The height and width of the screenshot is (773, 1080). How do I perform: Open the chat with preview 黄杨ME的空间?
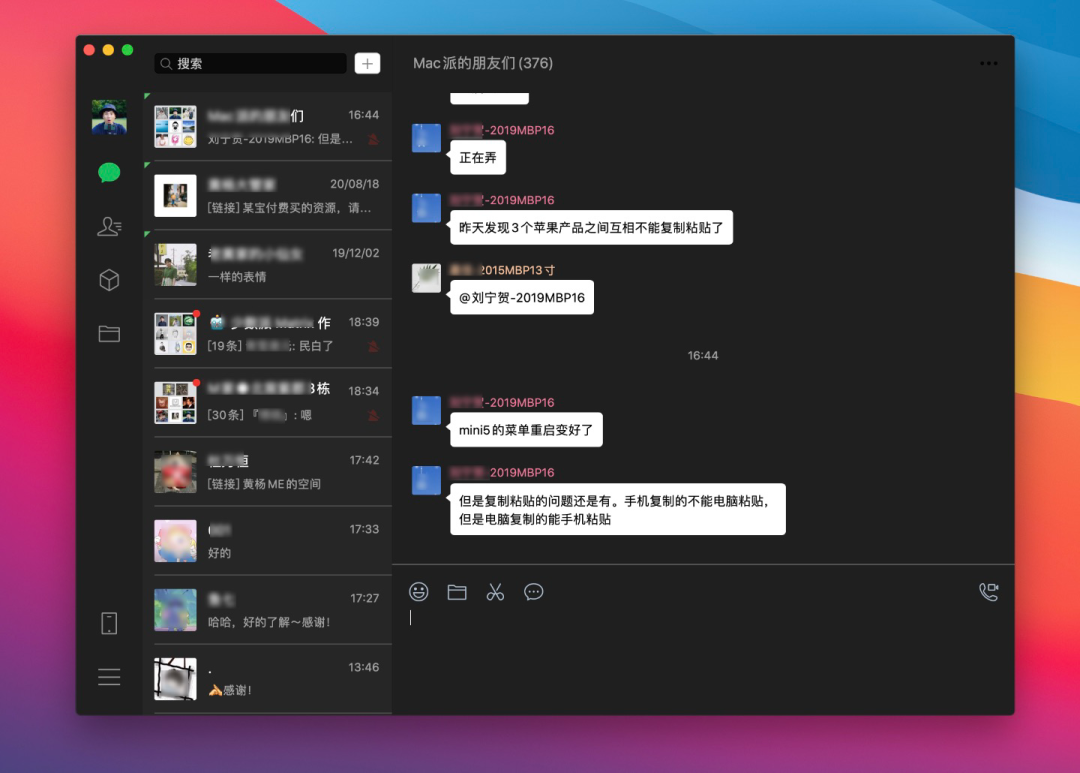(x=268, y=472)
